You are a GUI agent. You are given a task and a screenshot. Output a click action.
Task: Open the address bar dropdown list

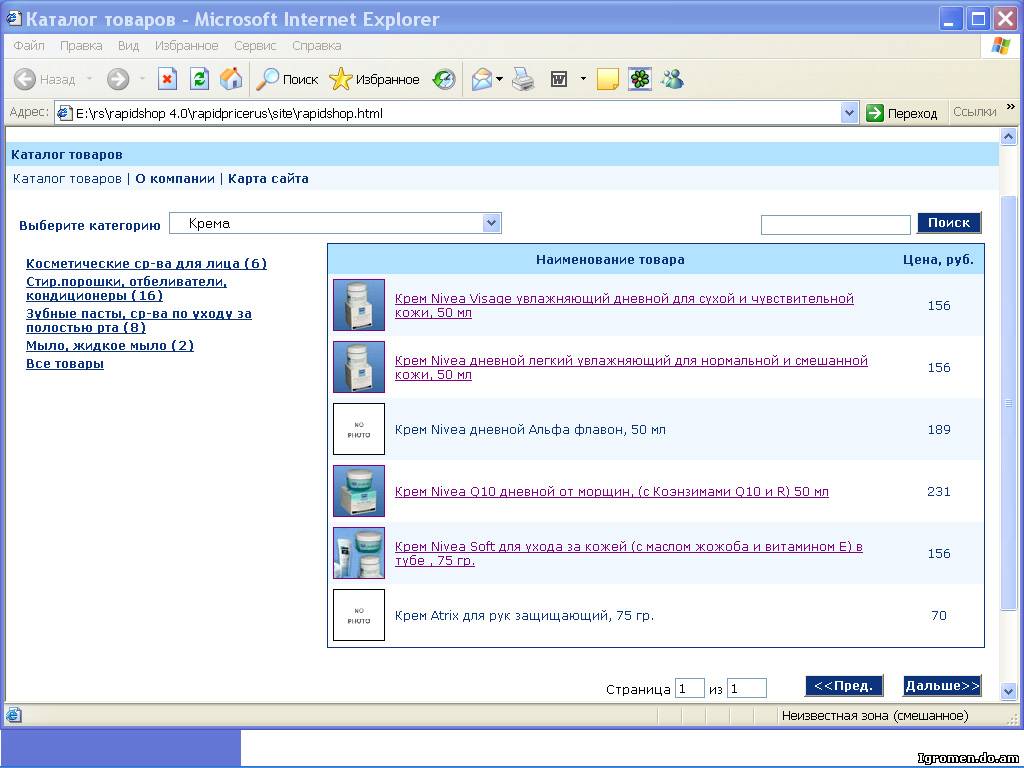(849, 113)
